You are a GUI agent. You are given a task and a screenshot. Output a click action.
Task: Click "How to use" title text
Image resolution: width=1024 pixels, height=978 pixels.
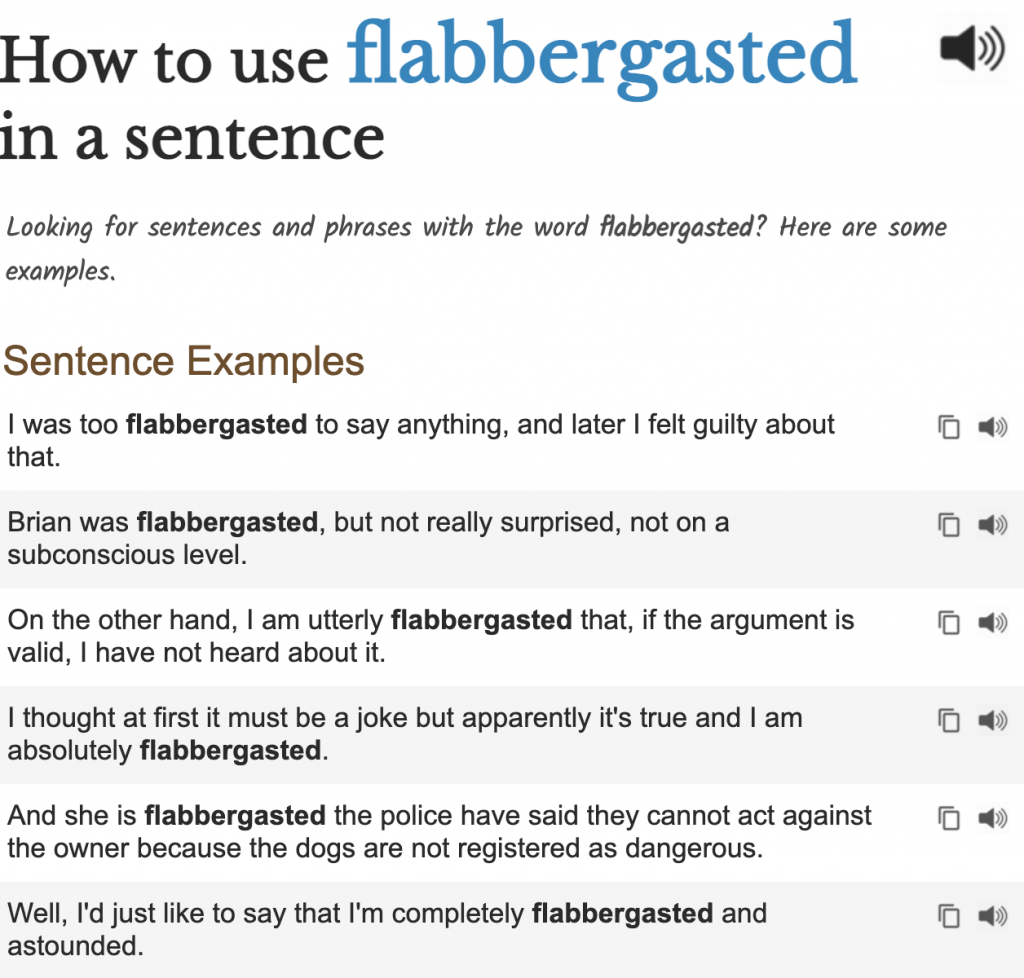click(164, 61)
